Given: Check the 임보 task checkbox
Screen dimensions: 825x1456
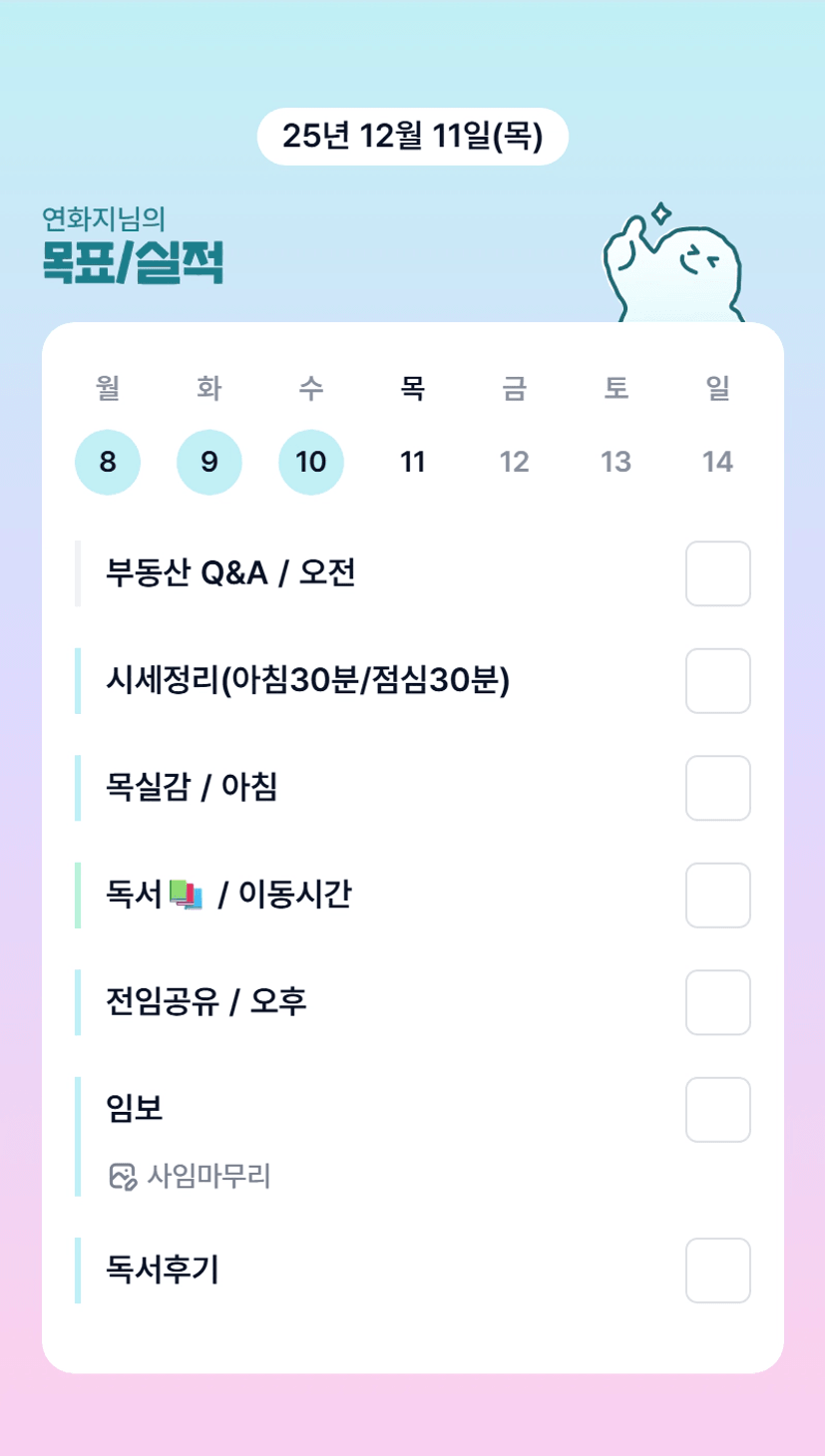Looking at the screenshot, I should pos(717,1110).
